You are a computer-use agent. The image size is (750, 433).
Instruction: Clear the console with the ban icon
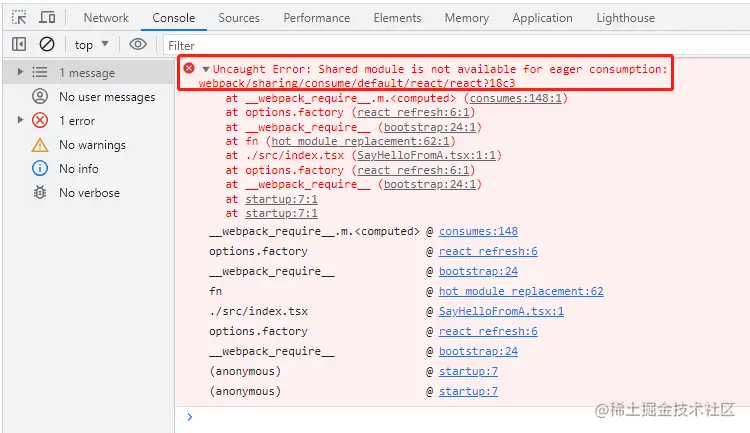(47, 44)
